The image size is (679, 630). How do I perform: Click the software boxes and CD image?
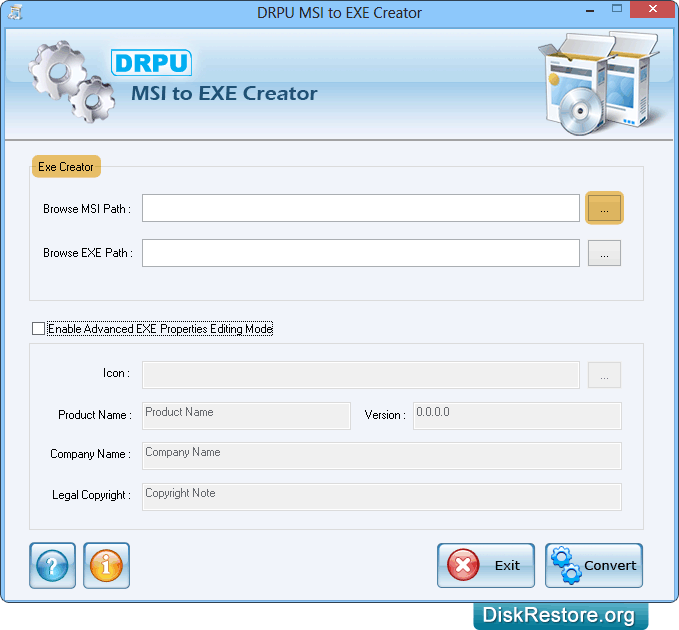[x=599, y=83]
